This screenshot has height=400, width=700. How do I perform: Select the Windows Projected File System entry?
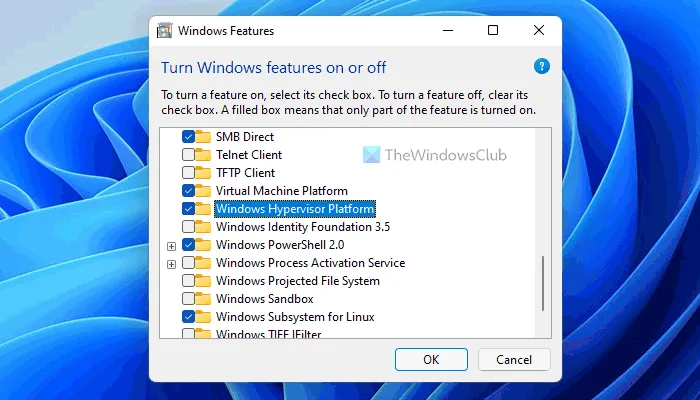(297, 281)
